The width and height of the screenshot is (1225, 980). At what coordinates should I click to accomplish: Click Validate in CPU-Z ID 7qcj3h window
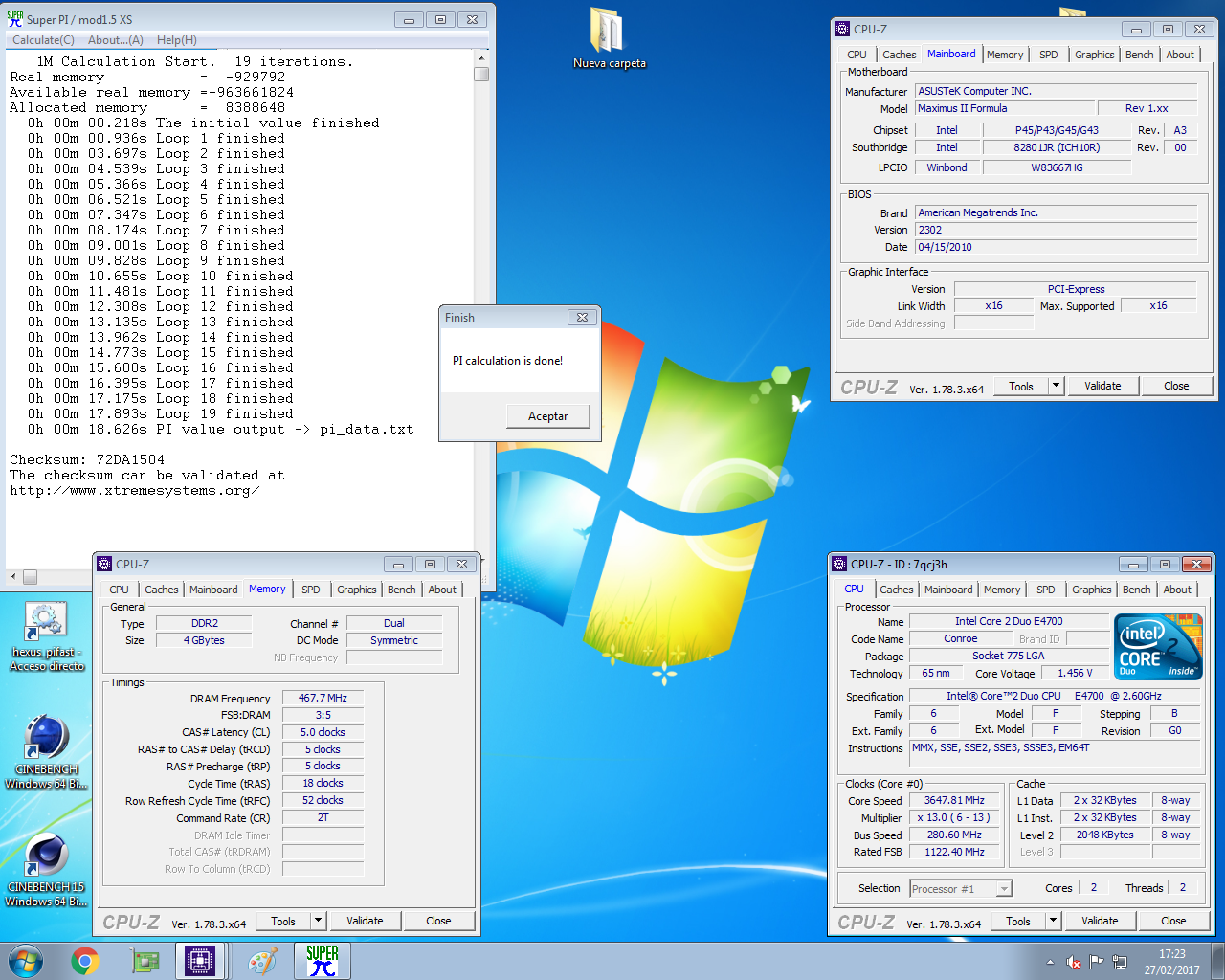[1100, 921]
